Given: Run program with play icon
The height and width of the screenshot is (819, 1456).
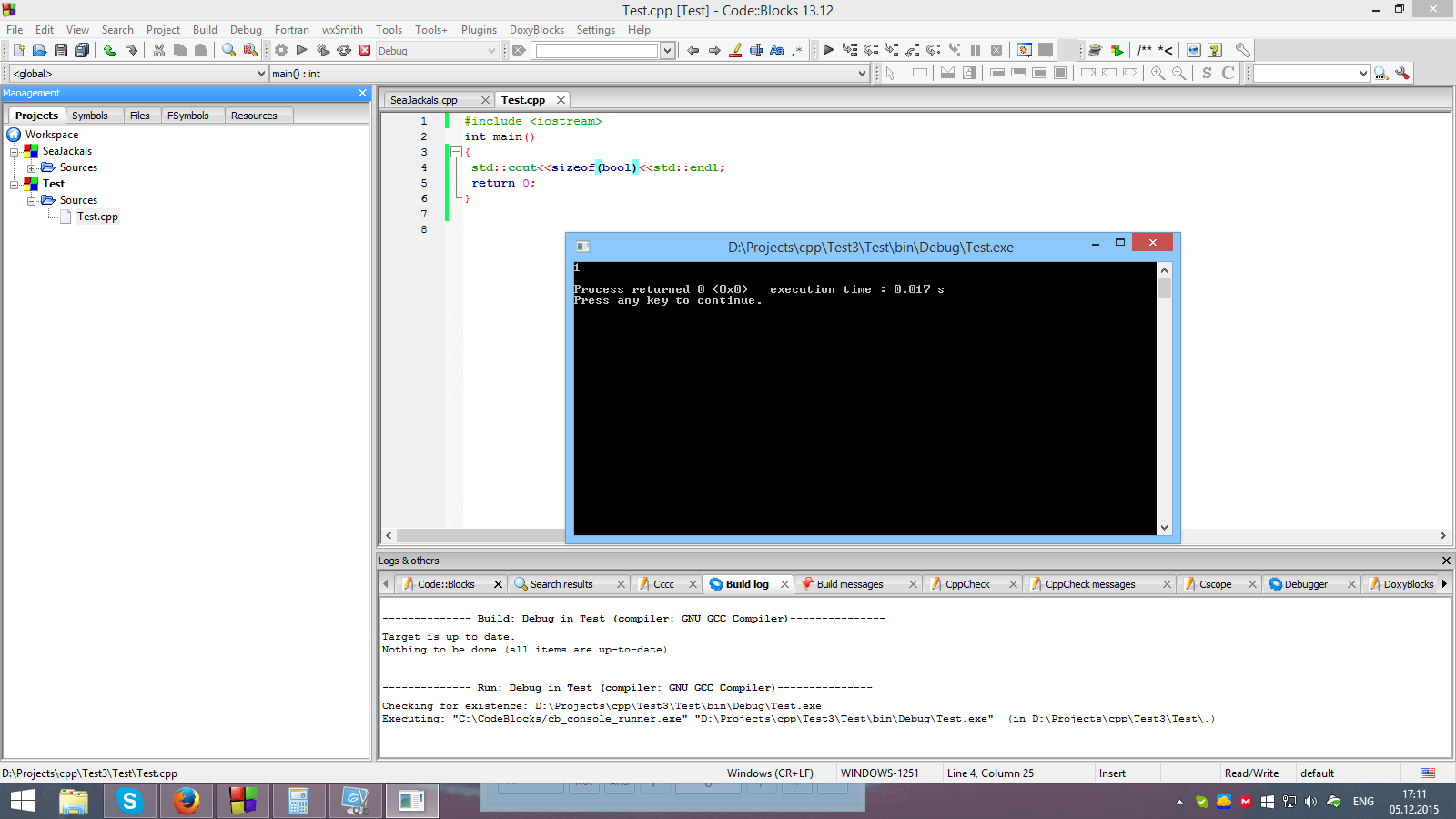Looking at the screenshot, I should pyautogui.click(x=301, y=50).
